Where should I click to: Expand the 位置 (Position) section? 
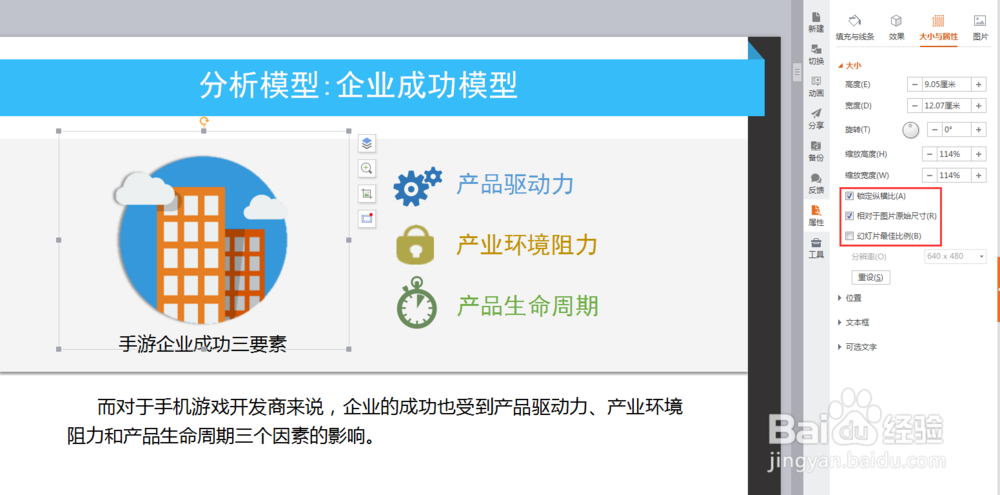coord(849,298)
